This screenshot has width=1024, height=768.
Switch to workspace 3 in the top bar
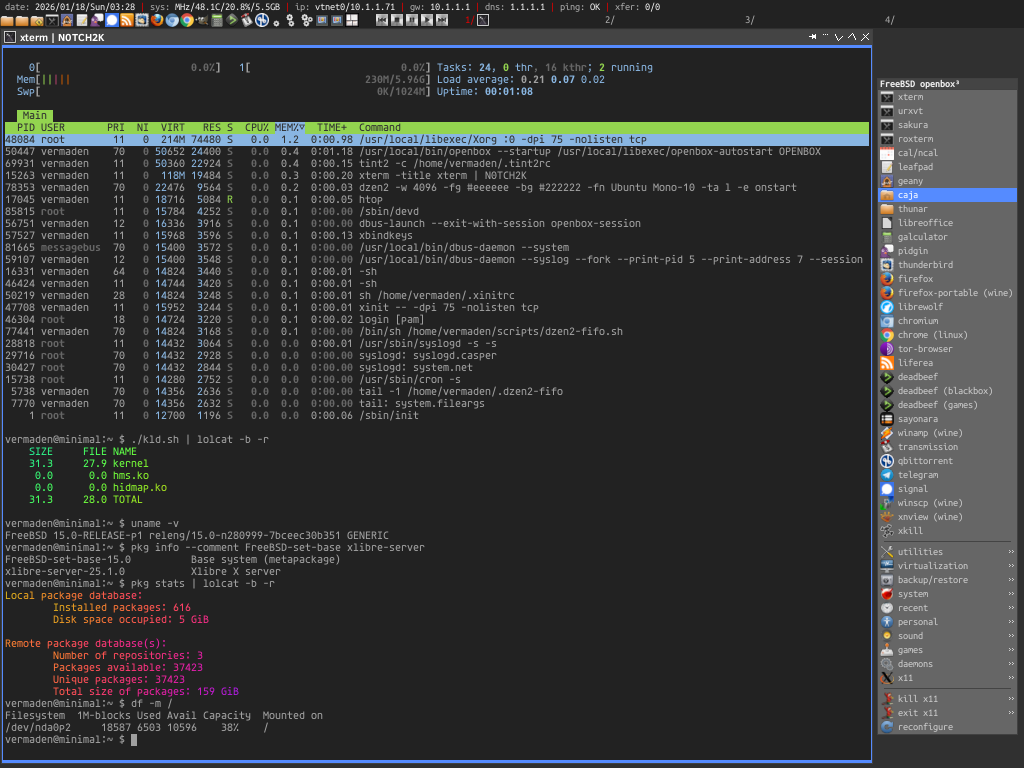750,20
